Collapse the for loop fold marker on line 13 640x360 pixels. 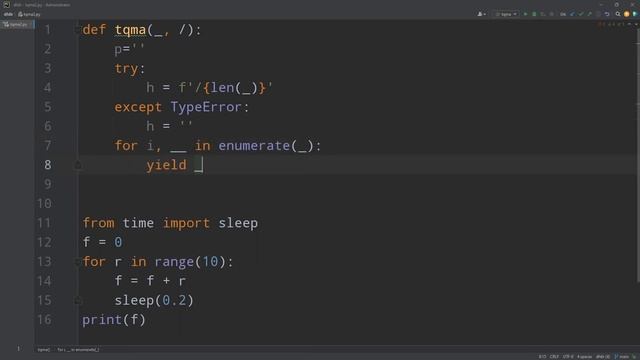(78, 262)
